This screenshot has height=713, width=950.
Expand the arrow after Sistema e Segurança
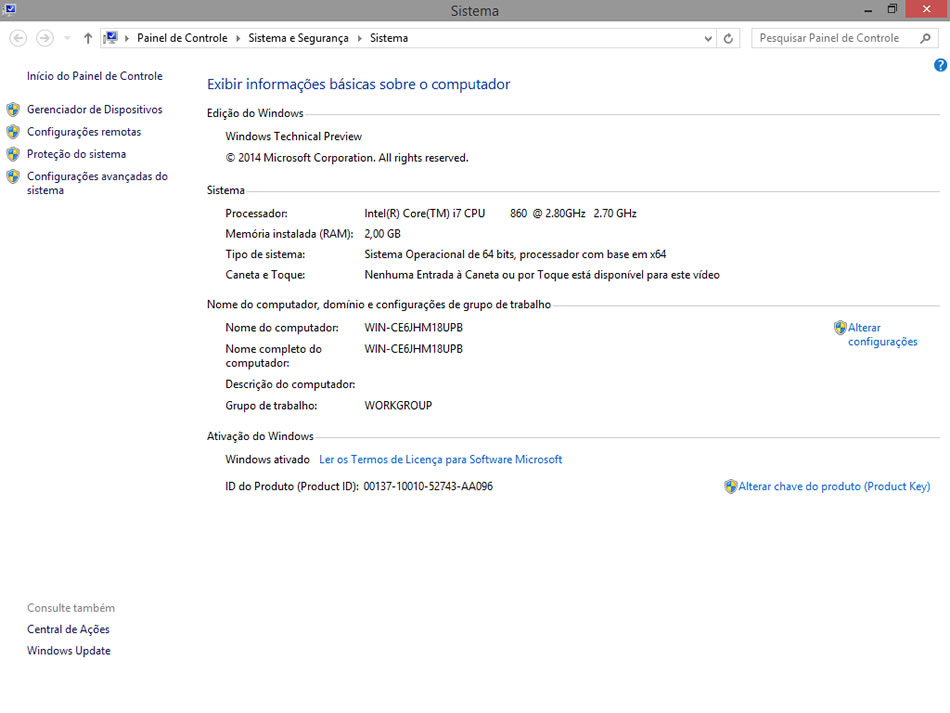tap(359, 38)
